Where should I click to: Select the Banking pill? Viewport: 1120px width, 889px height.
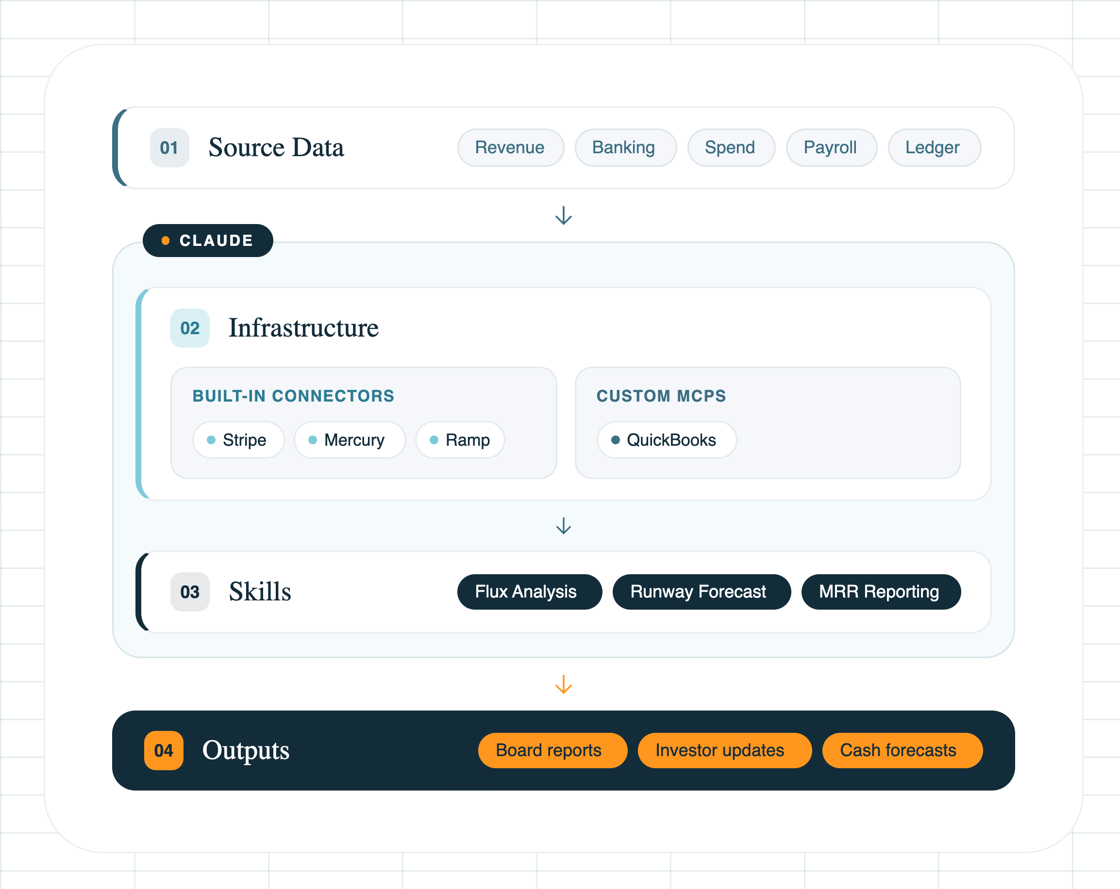[x=625, y=148]
